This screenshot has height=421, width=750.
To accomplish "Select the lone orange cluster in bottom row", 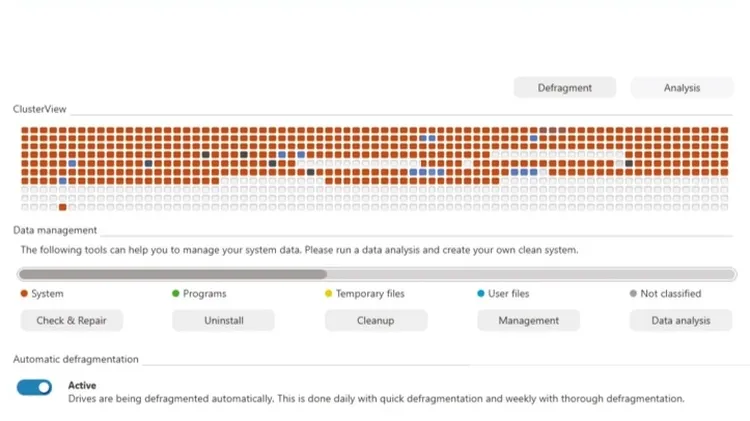I will coord(62,207).
